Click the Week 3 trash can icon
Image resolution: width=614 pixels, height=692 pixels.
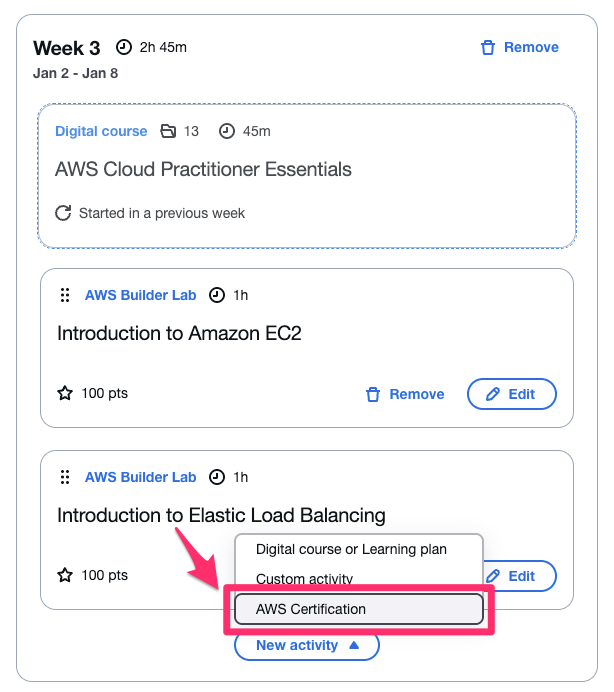click(x=488, y=48)
